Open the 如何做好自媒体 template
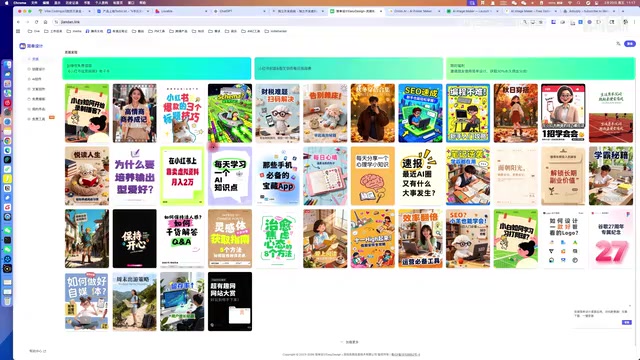The height and width of the screenshot is (360, 640). click(x=87, y=302)
